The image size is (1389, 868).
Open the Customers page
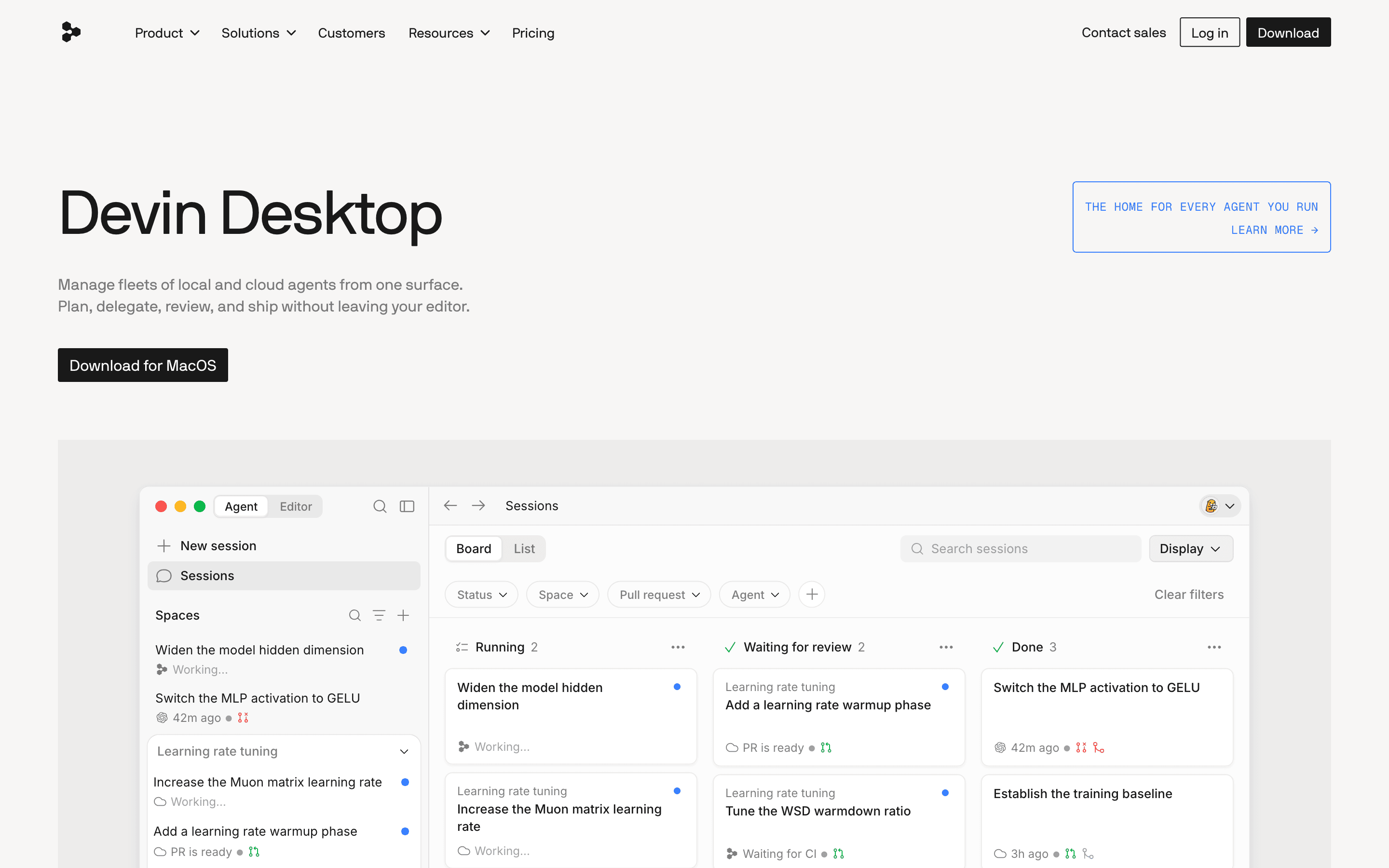click(x=351, y=33)
